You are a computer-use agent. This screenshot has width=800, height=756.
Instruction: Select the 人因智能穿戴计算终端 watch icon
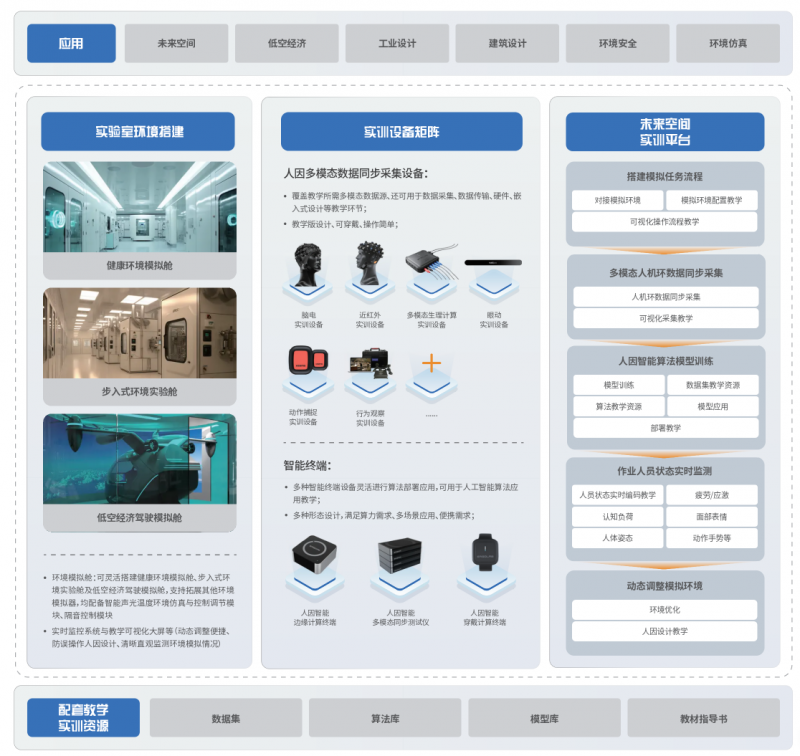coord(485,555)
